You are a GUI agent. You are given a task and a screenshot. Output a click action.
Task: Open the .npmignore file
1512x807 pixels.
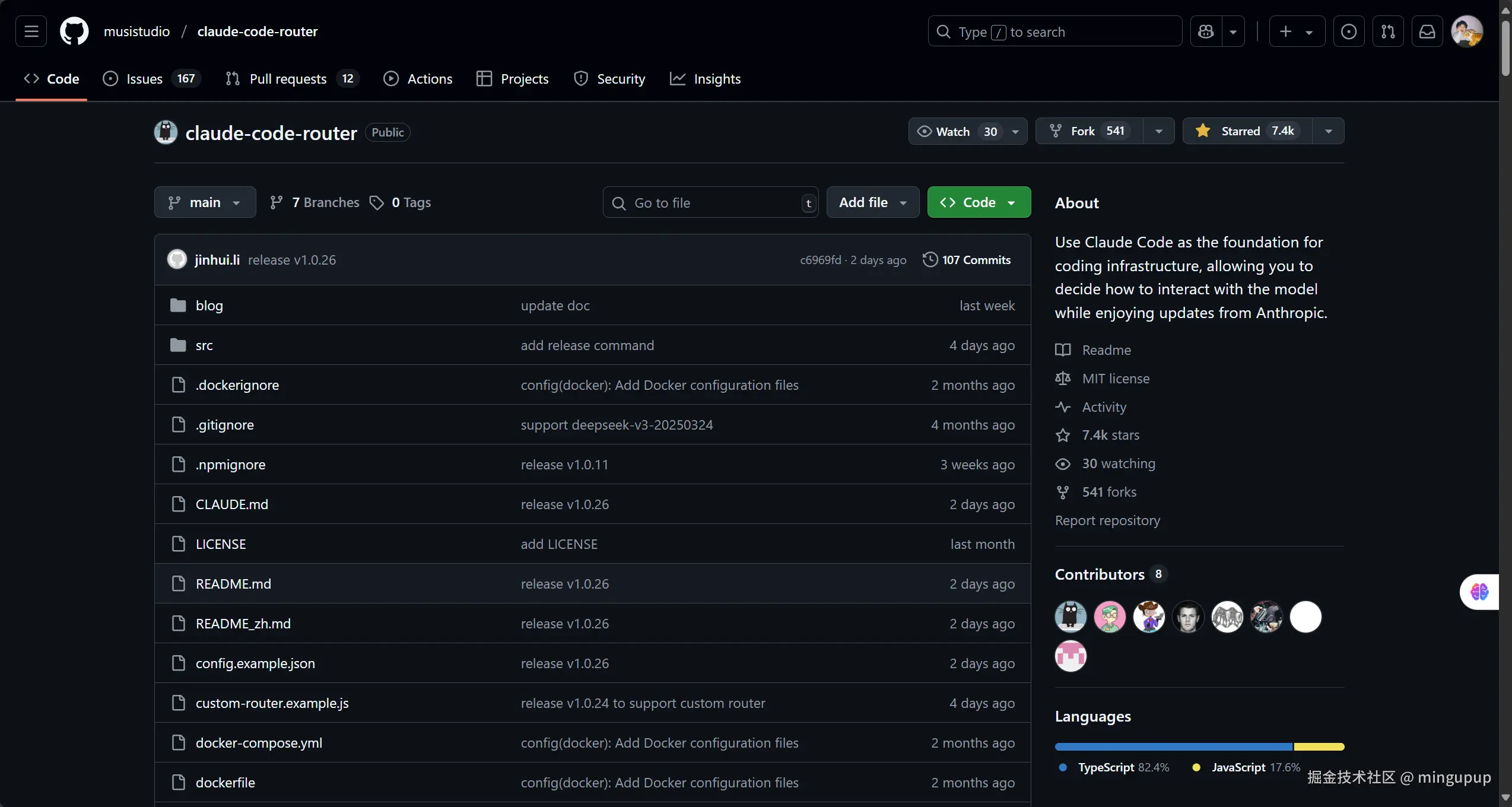click(x=231, y=464)
